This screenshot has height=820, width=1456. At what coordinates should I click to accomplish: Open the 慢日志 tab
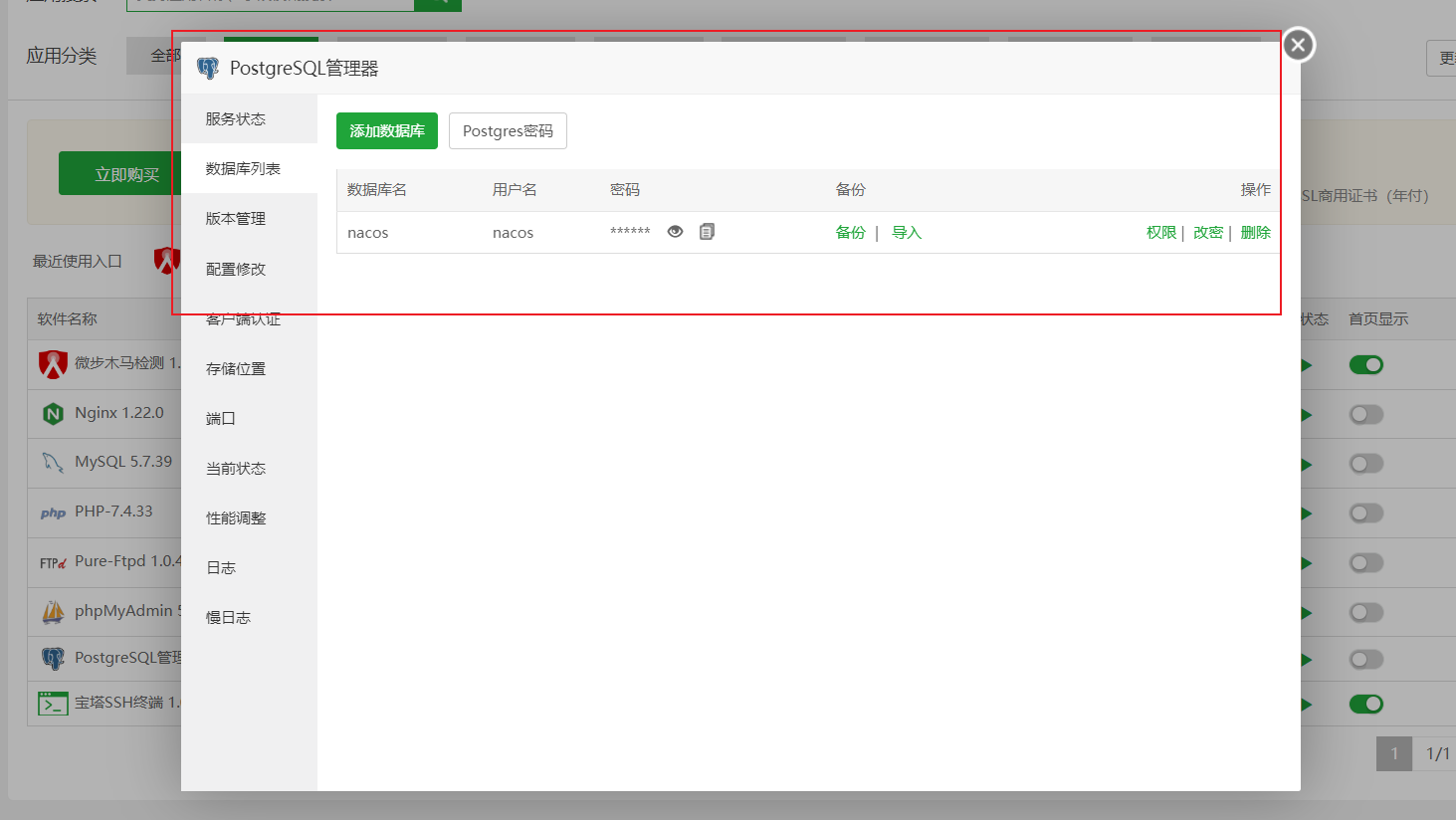pos(249,617)
